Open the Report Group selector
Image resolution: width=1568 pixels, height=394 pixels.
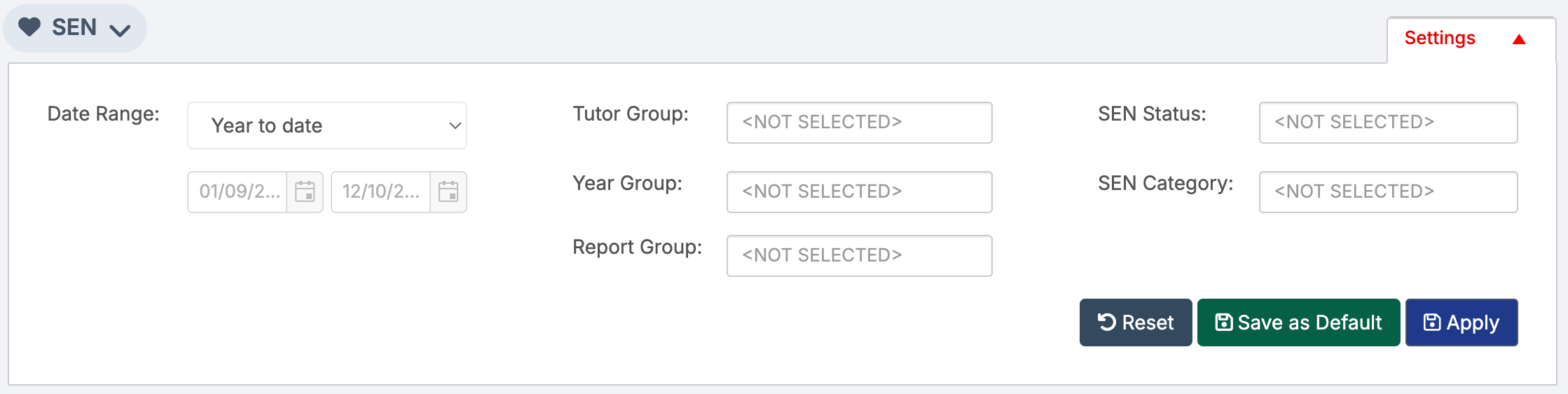859,255
